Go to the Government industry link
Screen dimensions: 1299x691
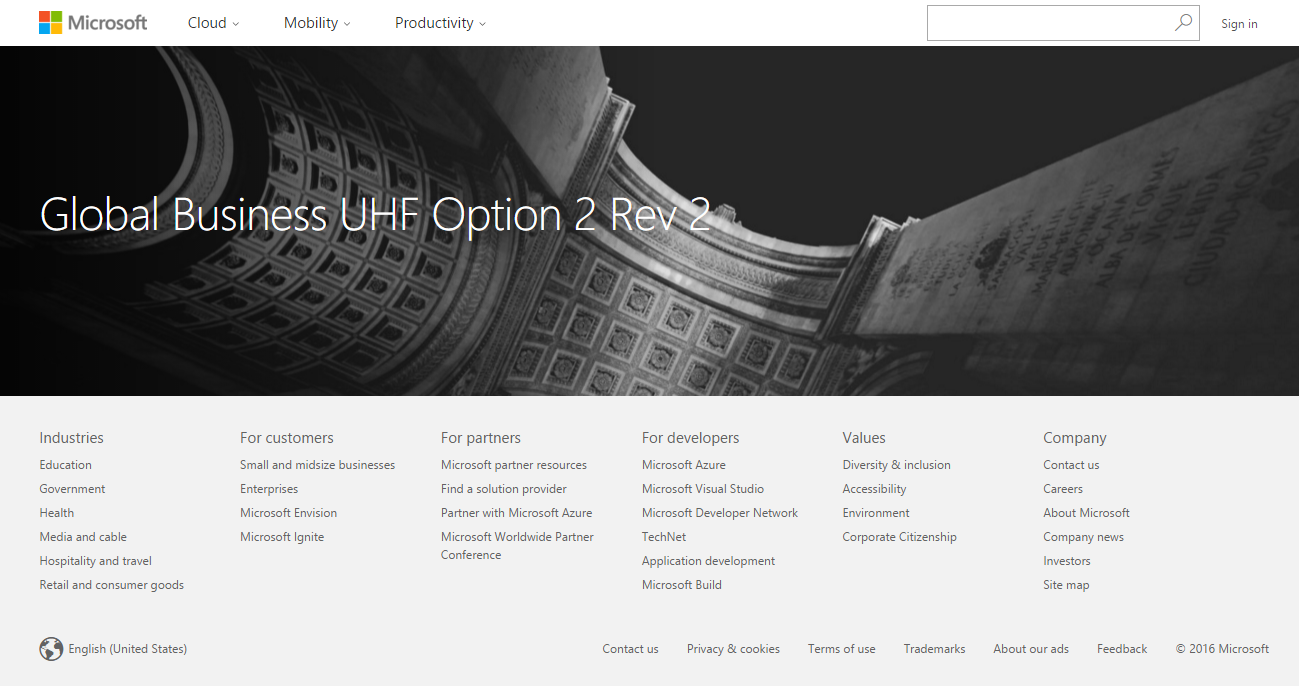pyautogui.click(x=72, y=489)
